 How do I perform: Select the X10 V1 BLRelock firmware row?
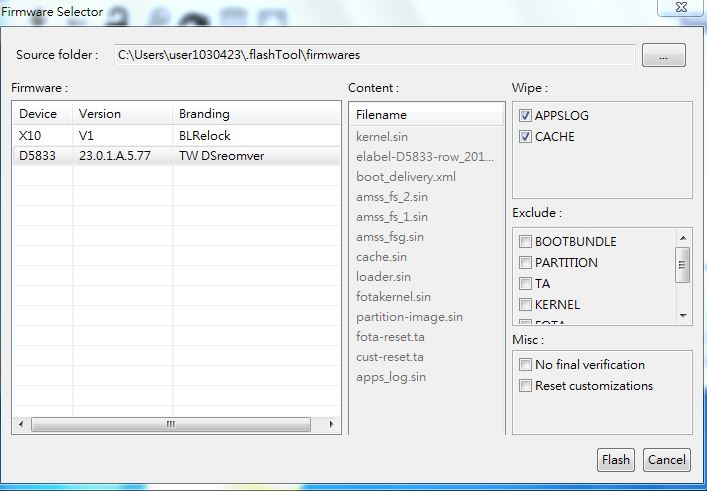(x=177, y=136)
